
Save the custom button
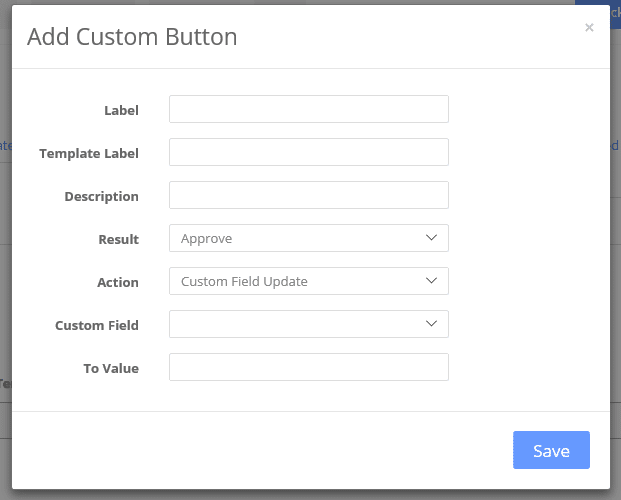(551, 450)
